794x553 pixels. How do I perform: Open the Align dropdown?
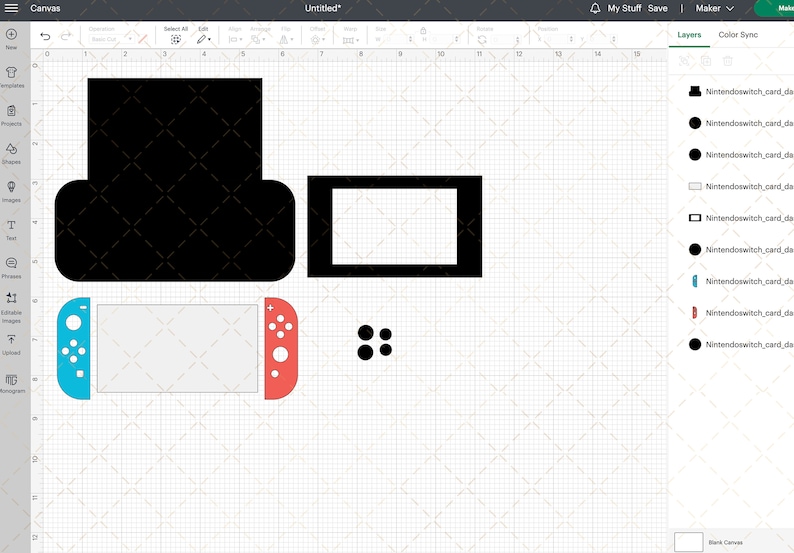point(235,40)
